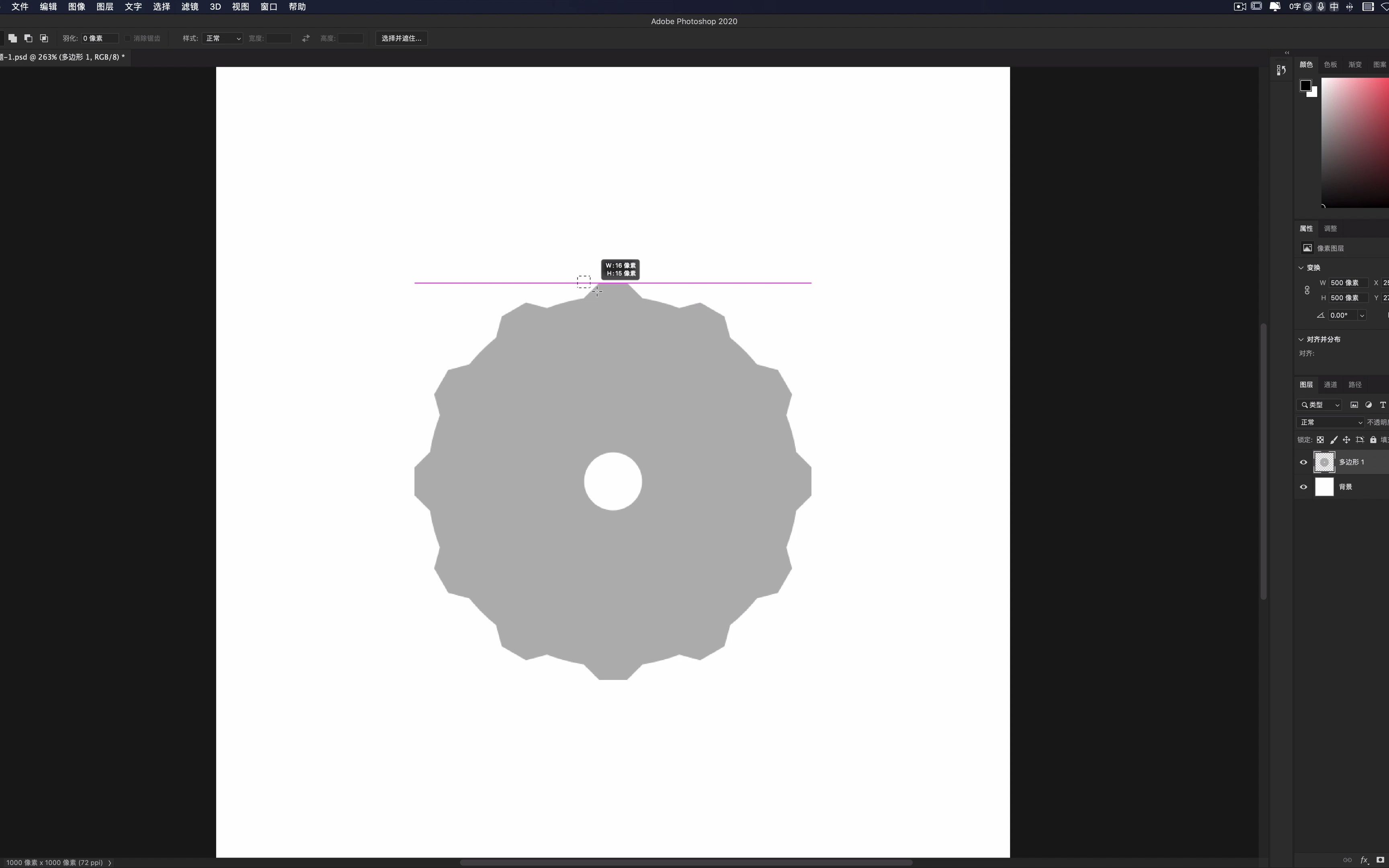Screen dimensions: 1389x868
Task: Choose the subtract-from-selection mode icon
Action: click(28, 39)
